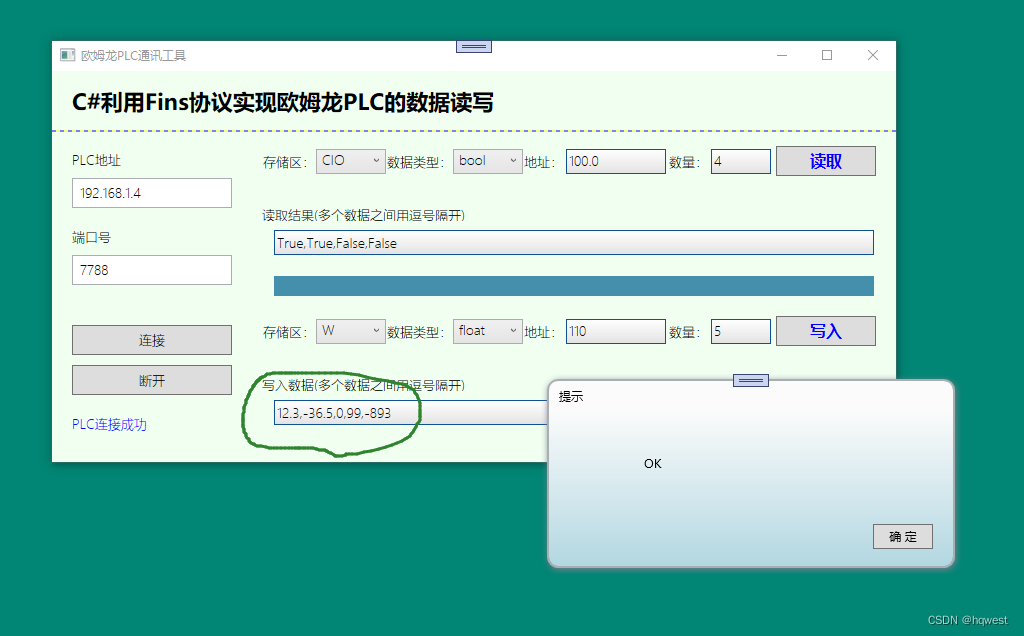The height and width of the screenshot is (636, 1024).
Task: Open the write data type float dropdown
Action: (x=488, y=331)
